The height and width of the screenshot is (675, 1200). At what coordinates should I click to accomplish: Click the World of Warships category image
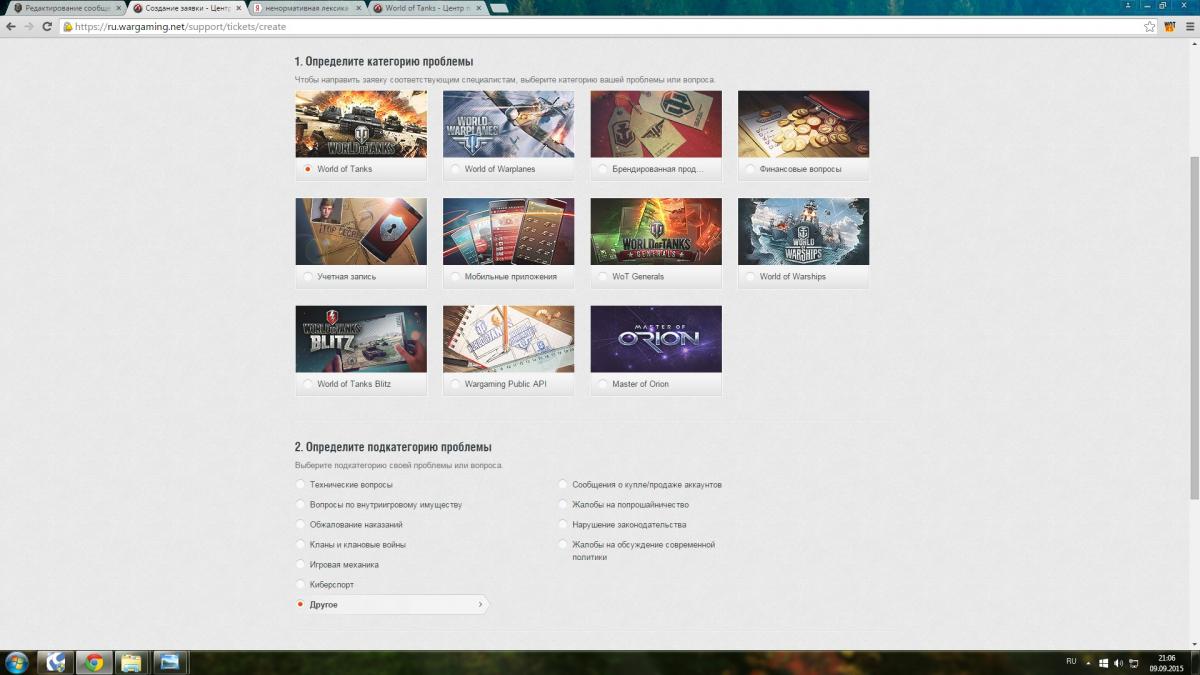803,231
